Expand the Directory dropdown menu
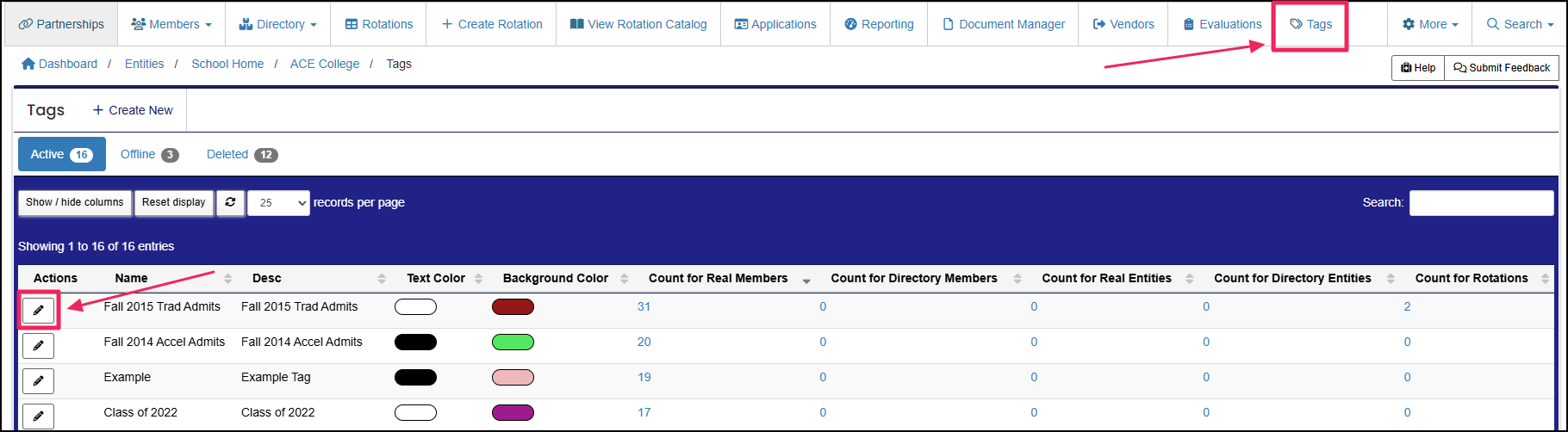The width and height of the screenshot is (1568, 432). (278, 24)
